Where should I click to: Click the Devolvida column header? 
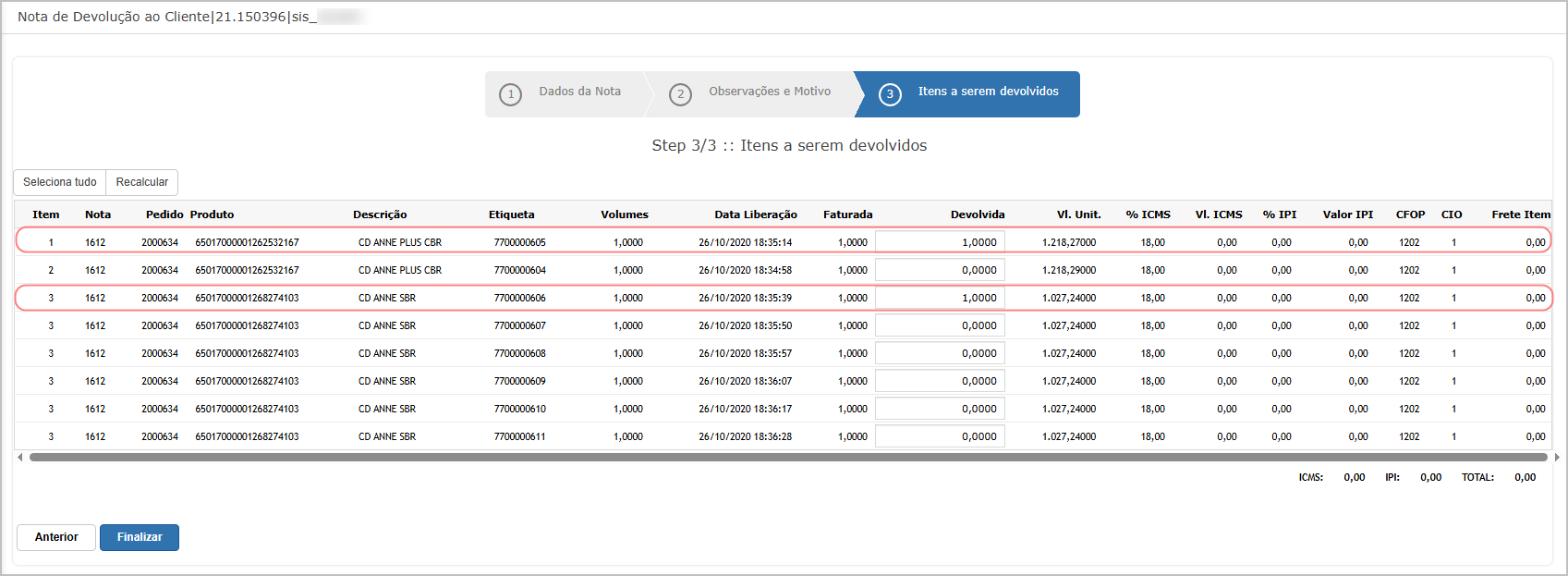[x=978, y=214]
